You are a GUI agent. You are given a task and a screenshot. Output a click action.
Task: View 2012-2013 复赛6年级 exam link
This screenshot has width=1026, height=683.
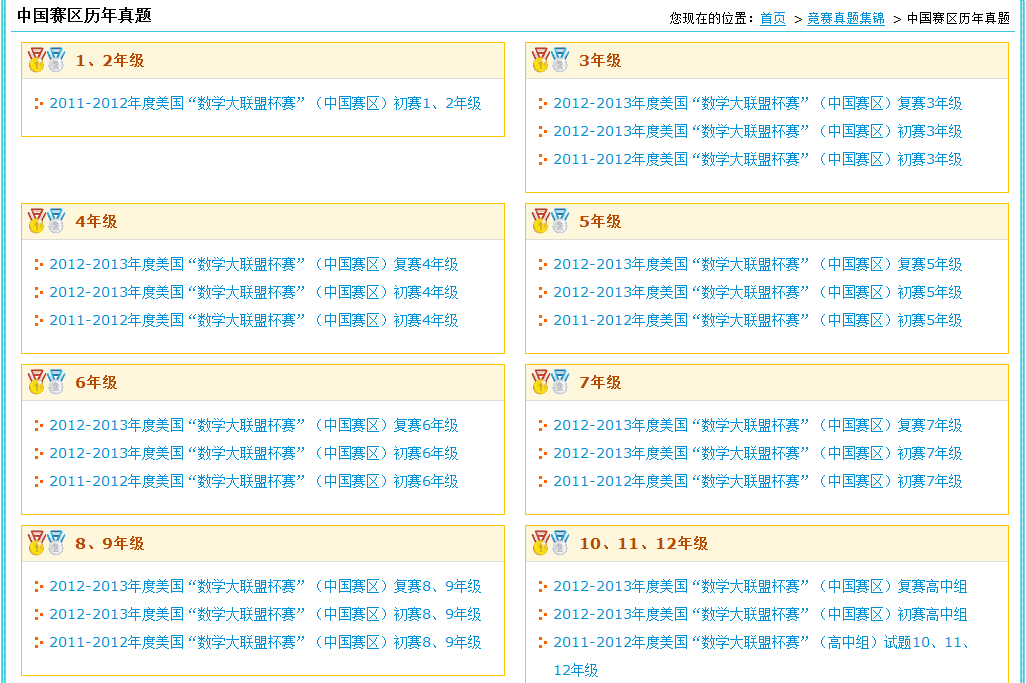(x=253, y=425)
